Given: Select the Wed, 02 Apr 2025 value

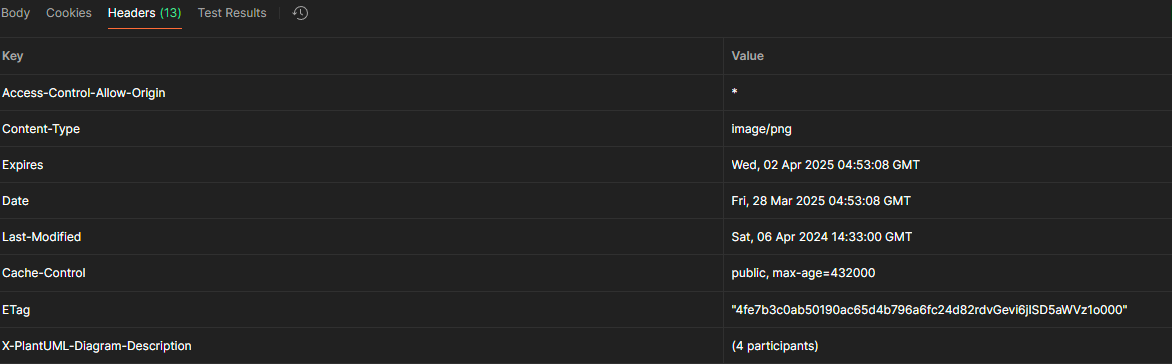Looking at the screenshot, I should (825, 165).
